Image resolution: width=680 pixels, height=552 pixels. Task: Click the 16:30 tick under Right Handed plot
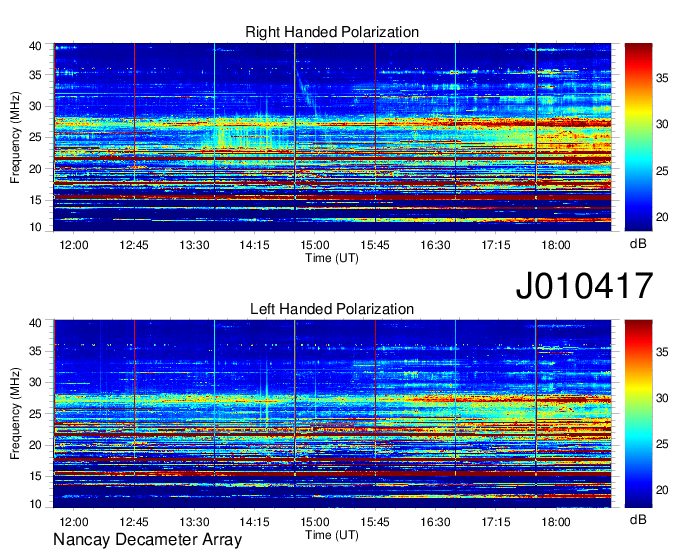(435, 245)
